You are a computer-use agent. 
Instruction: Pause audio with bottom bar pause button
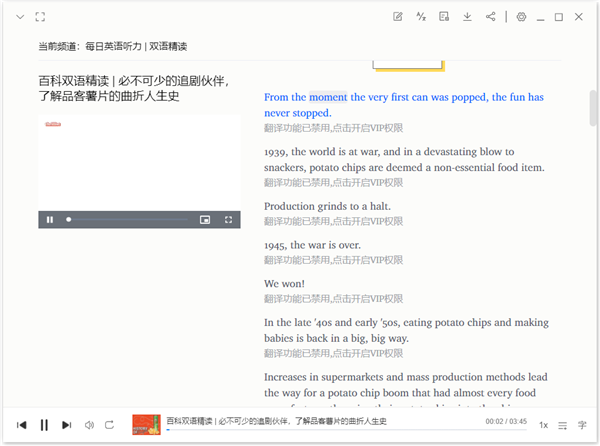pyautogui.click(x=44, y=425)
